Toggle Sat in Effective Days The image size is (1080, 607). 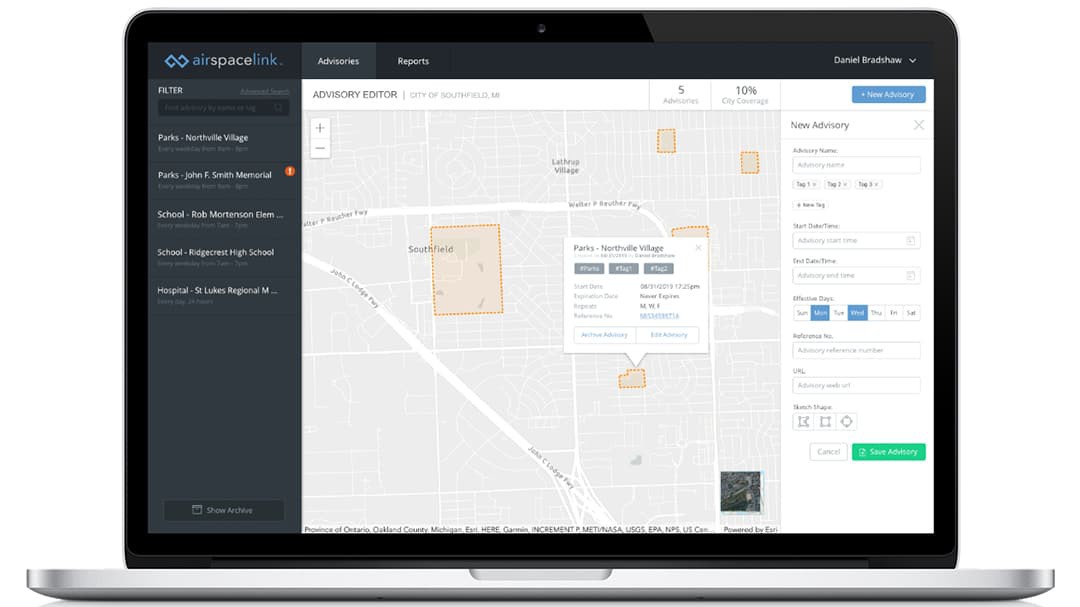911,313
